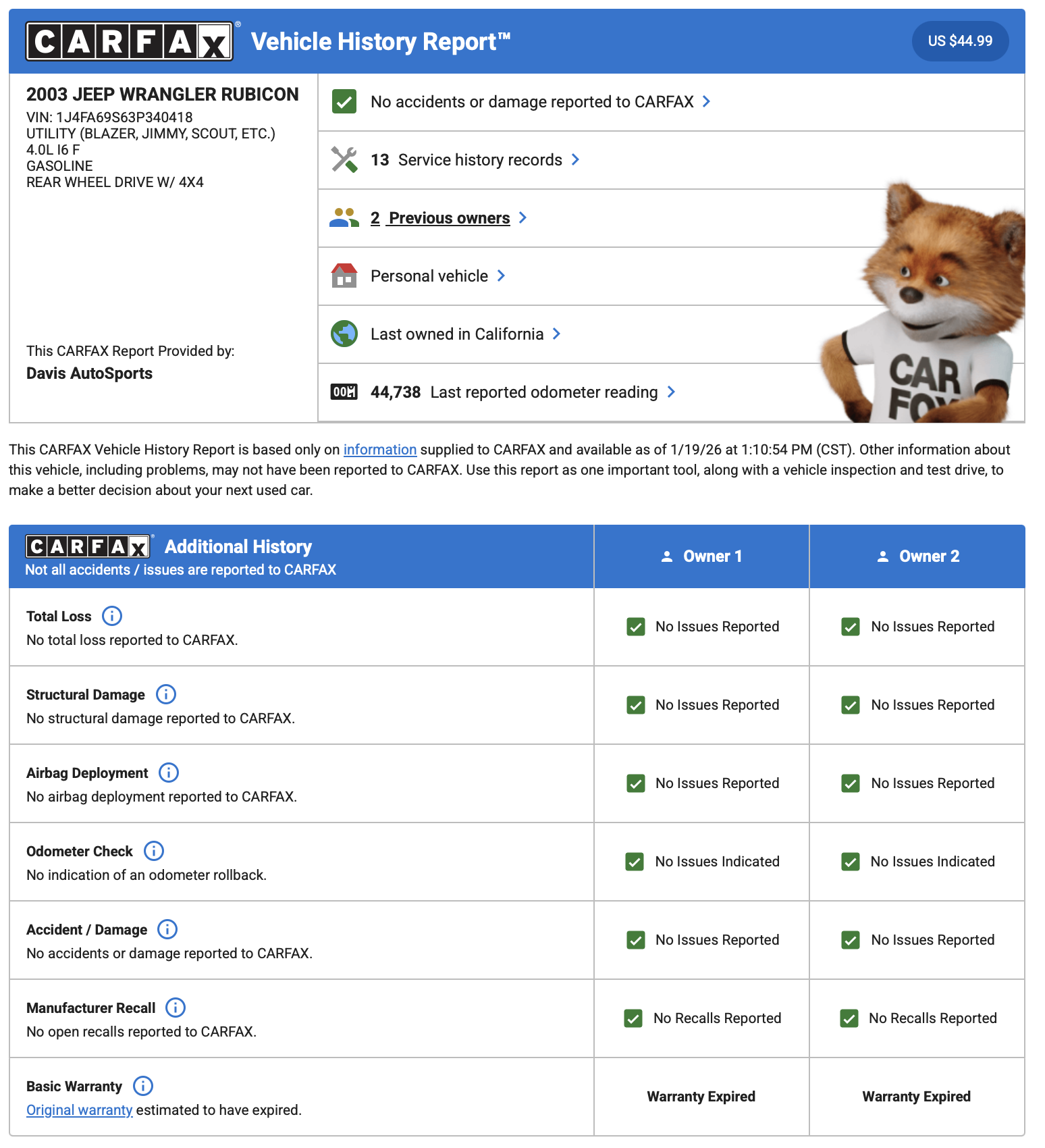Click the previous owners people icon
1045x1148 pixels.
[344, 218]
